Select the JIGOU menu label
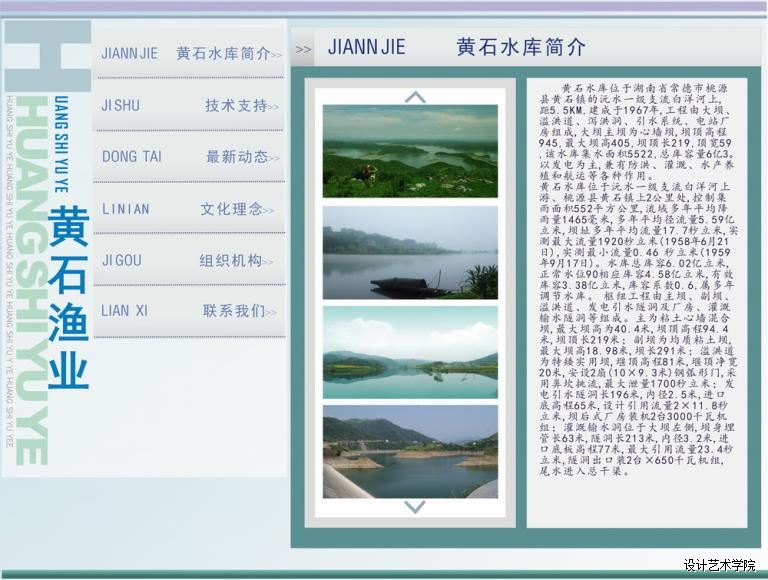This screenshot has width=768, height=580. click(121, 261)
